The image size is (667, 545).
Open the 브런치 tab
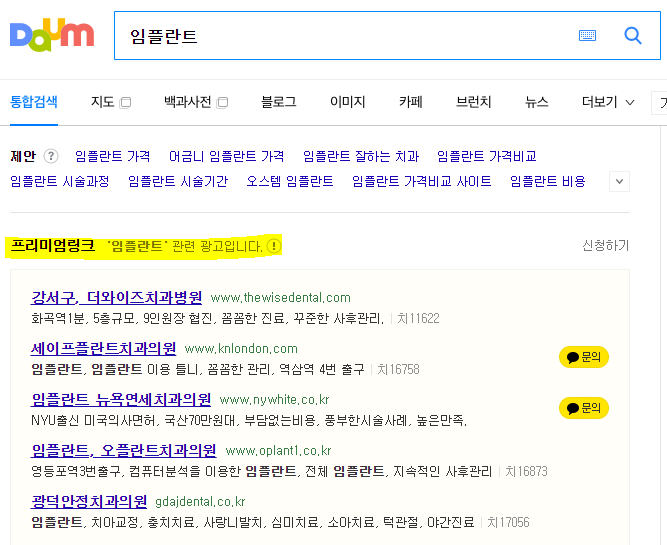(x=473, y=102)
